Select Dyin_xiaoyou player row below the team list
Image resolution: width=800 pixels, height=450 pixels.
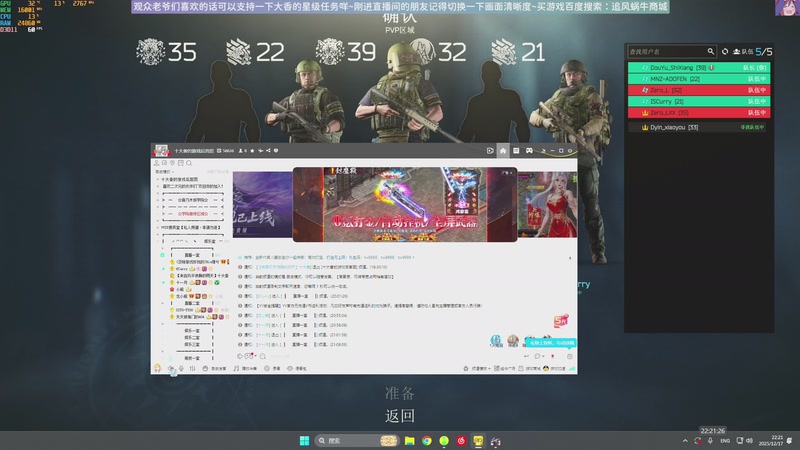pos(698,127)
